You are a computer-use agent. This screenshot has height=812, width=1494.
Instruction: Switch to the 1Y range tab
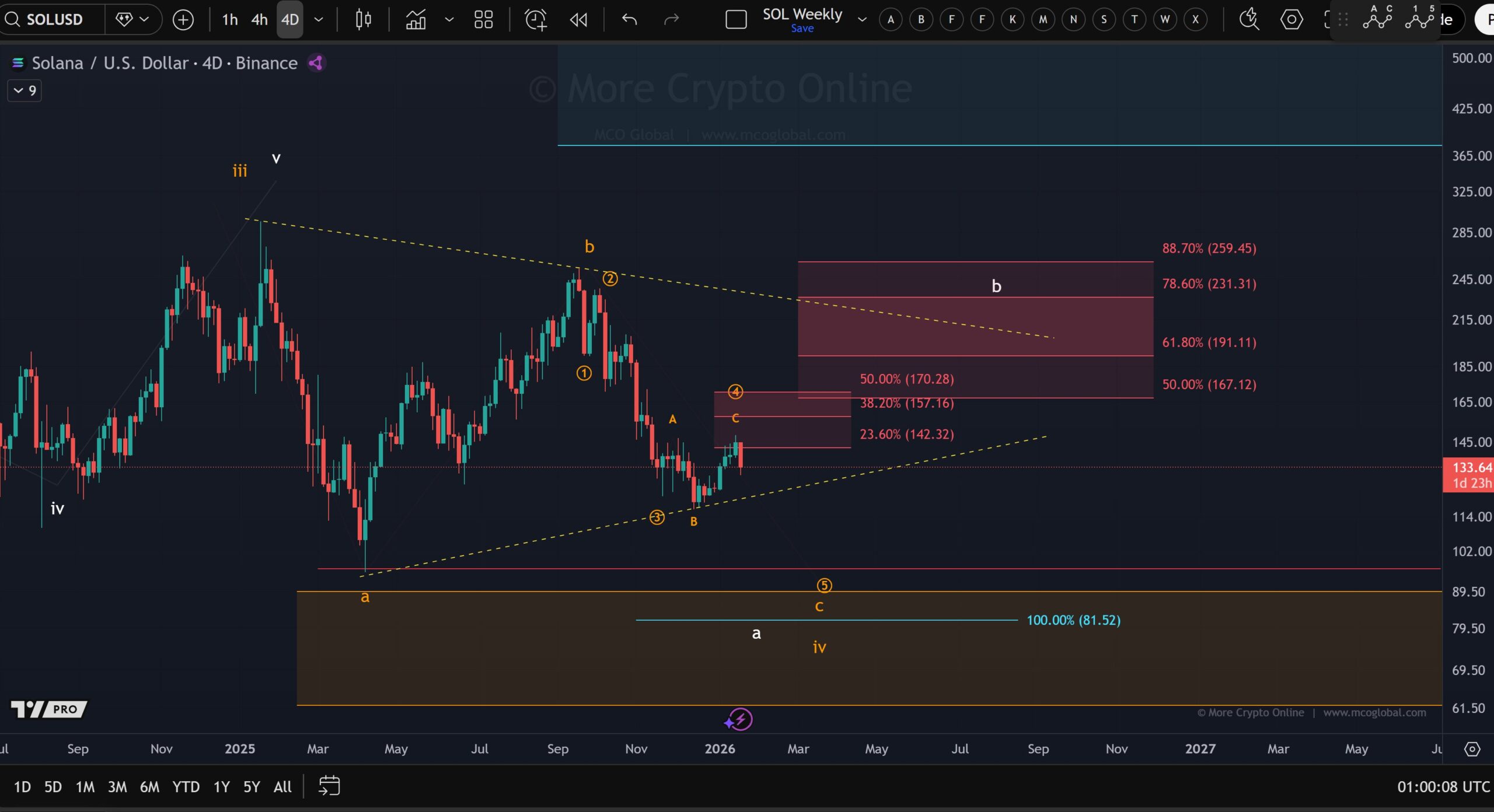tap(221, 786)
